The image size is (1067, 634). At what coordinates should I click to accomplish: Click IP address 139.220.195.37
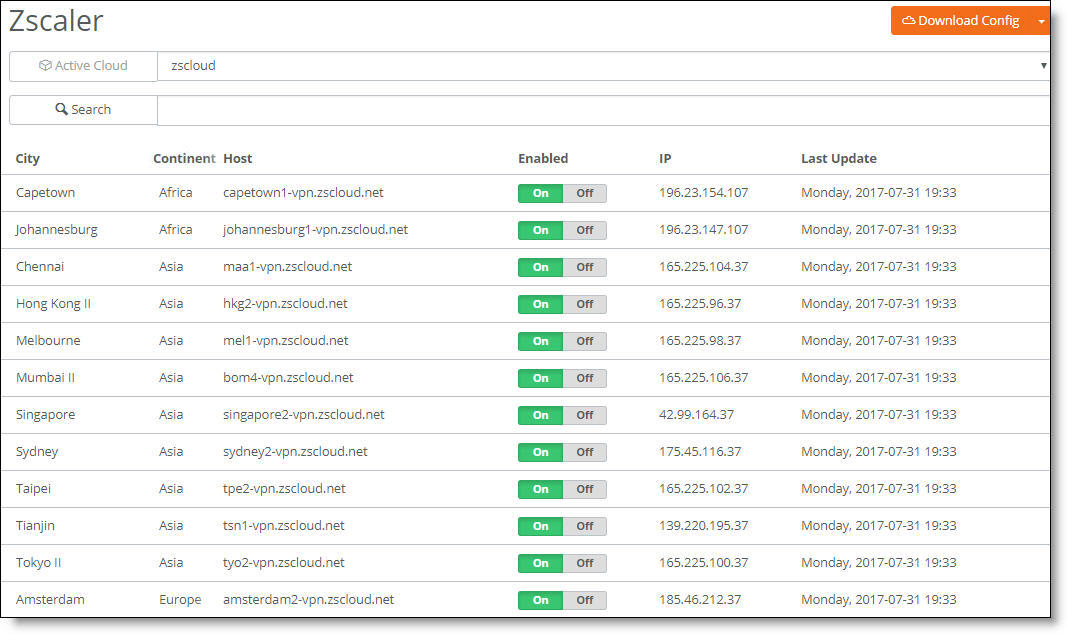tap(703, 525)
